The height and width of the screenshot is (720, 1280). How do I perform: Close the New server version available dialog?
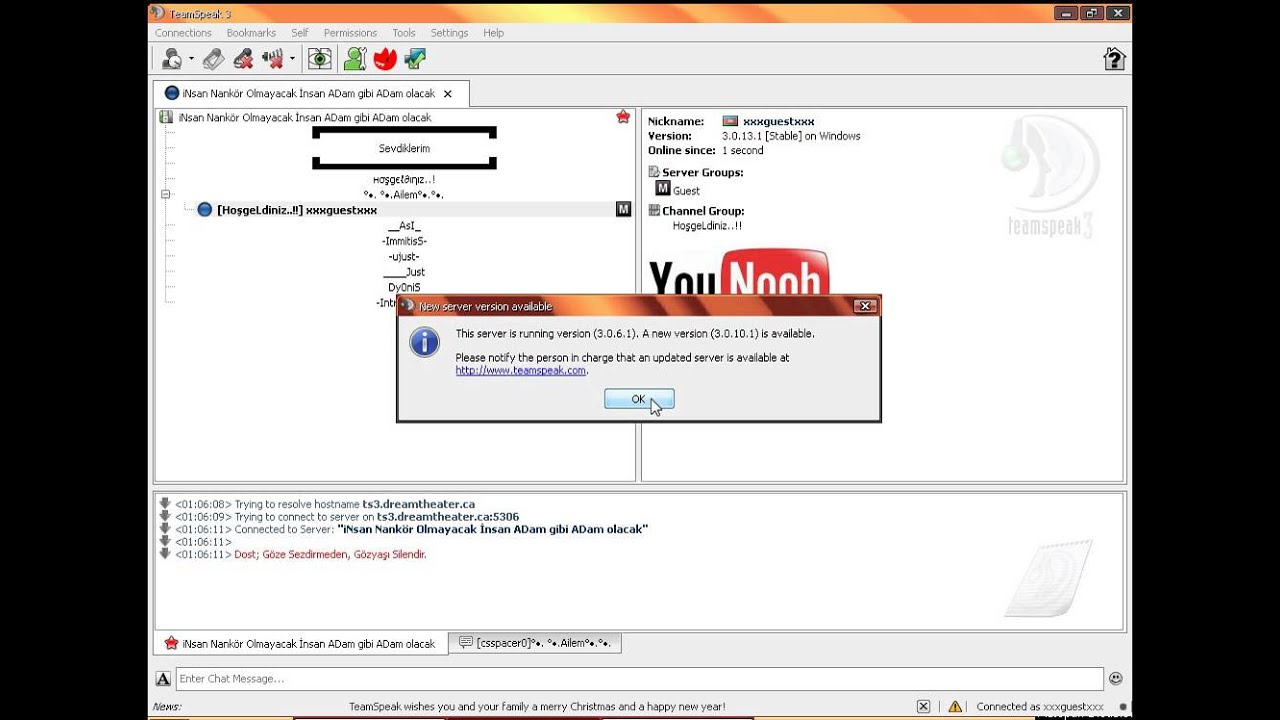tap(866, 306)
